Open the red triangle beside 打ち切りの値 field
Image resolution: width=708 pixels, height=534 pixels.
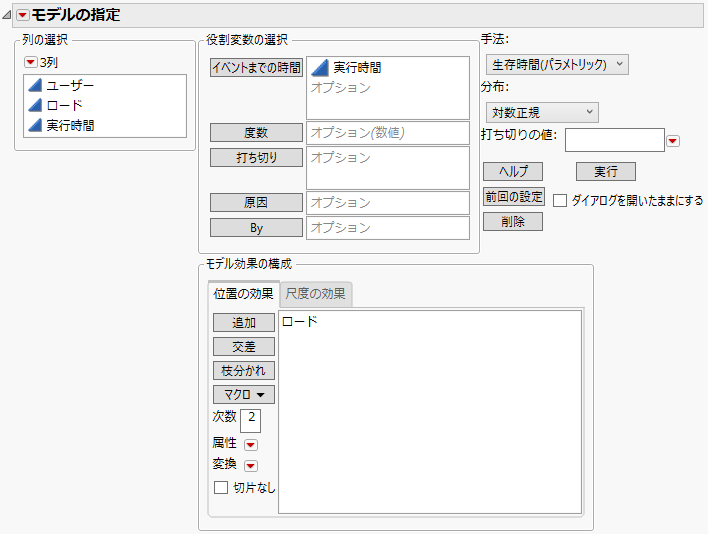(x=673, y=141)
